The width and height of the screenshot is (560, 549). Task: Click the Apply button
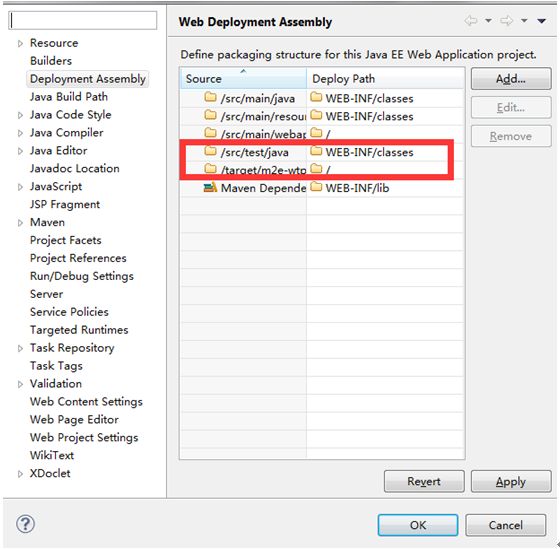point(511,482)
